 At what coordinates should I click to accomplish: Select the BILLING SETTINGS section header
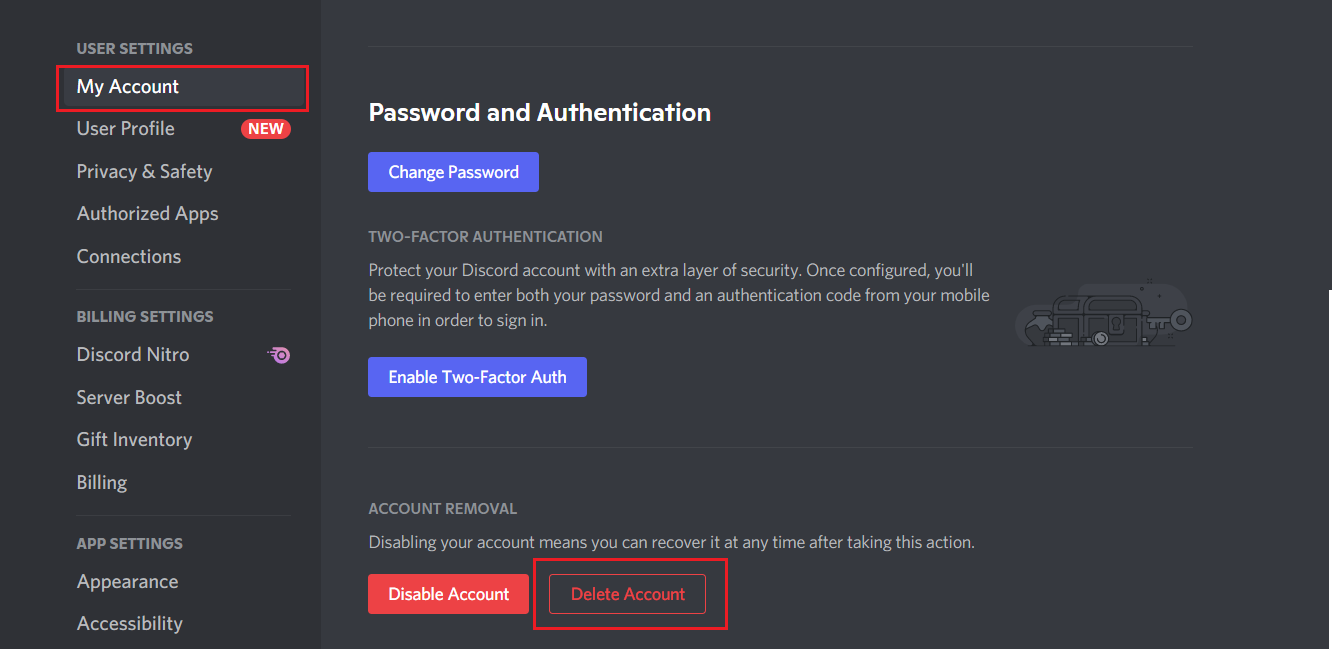click(145, 316)
